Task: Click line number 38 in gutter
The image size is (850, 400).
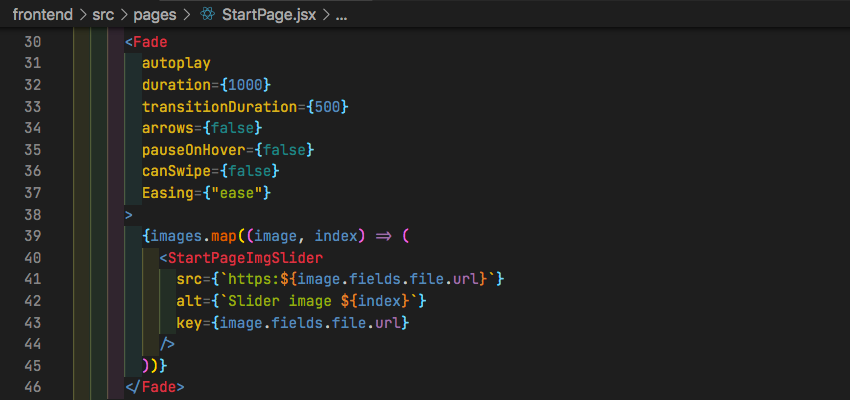Action: (33, 215)
